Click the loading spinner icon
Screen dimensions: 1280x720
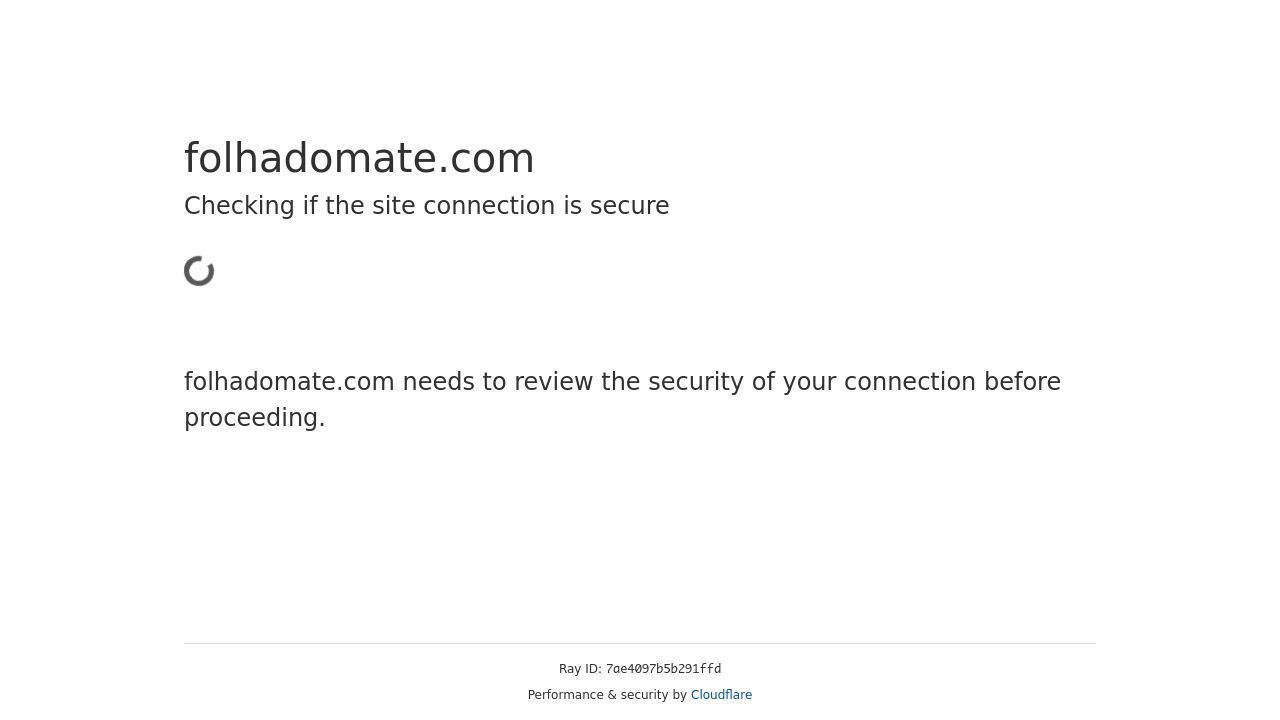coord(199,271)
